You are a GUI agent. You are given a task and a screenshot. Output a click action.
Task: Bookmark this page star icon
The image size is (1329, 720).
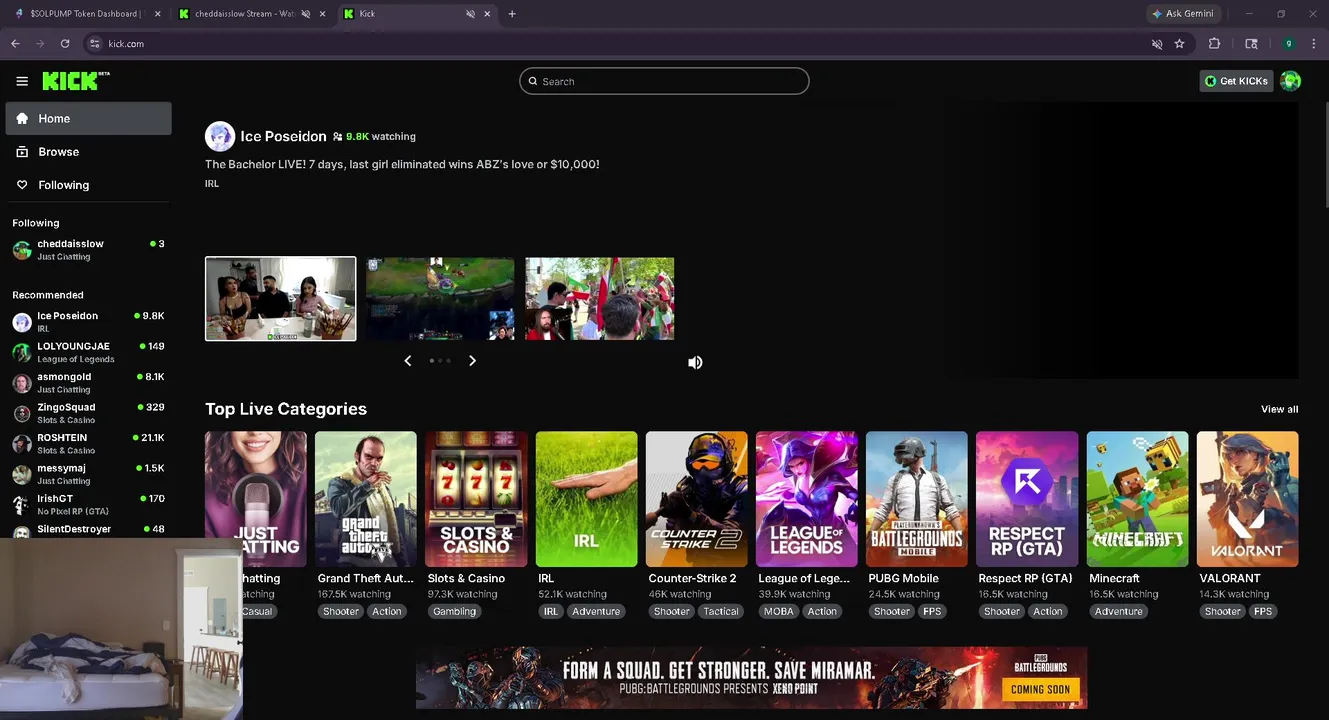[x=1179, y=44]
